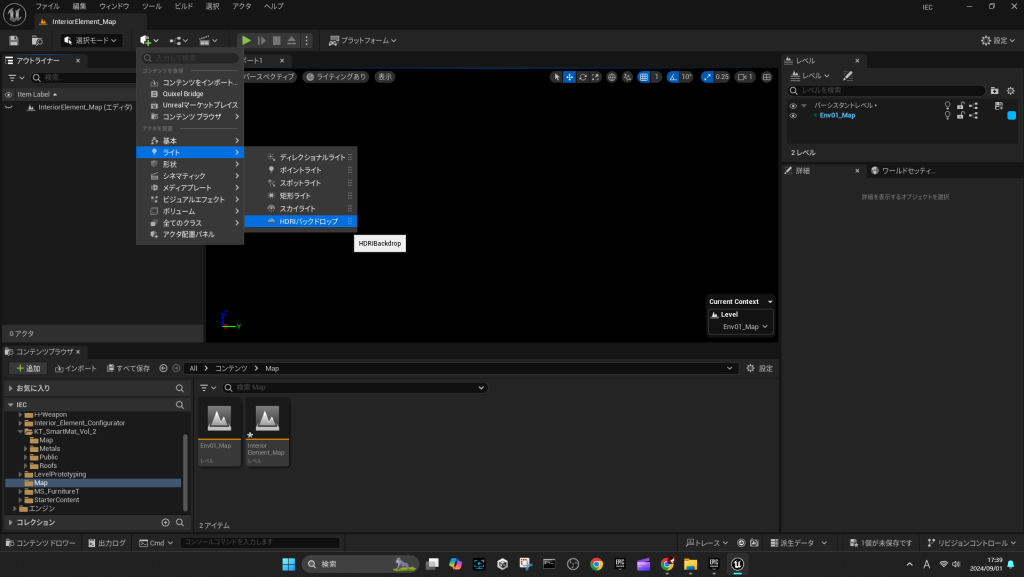Toggle visibility eye of Env01_Map level
Viewport: 1024px width, 577px height.
click(x=793, y=115)
